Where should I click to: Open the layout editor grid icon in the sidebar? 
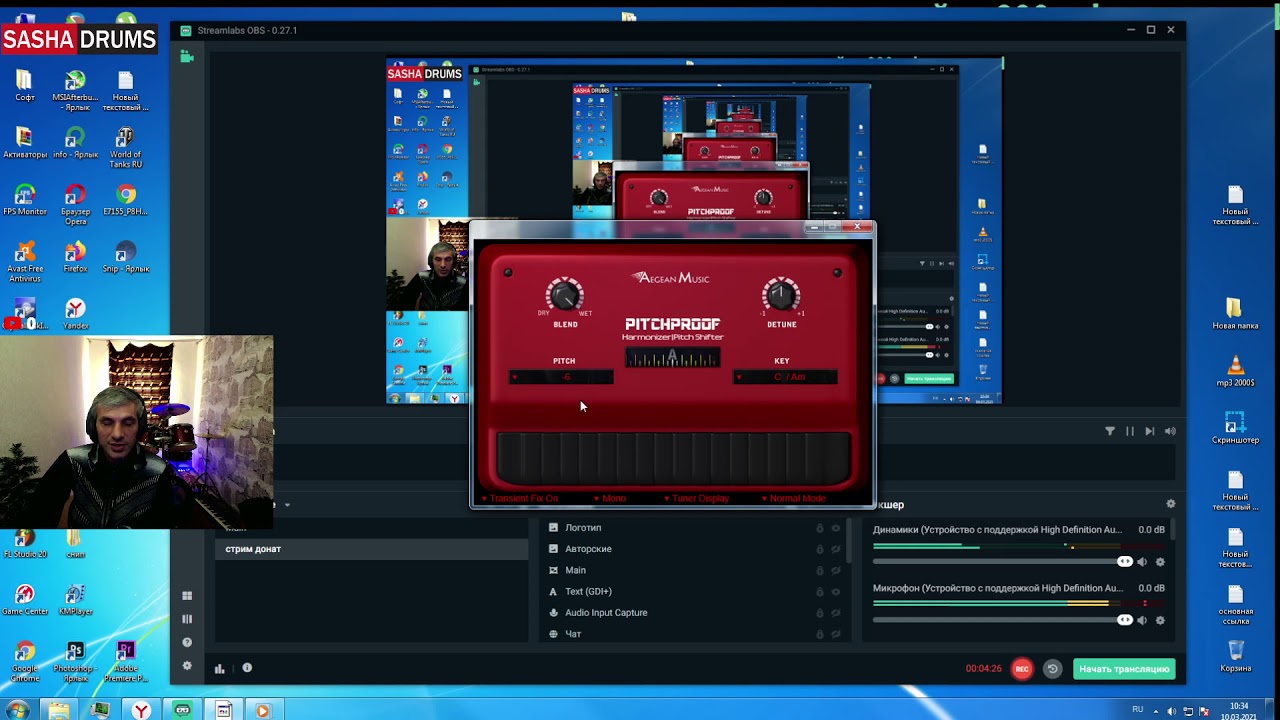(x=186, y=596)
